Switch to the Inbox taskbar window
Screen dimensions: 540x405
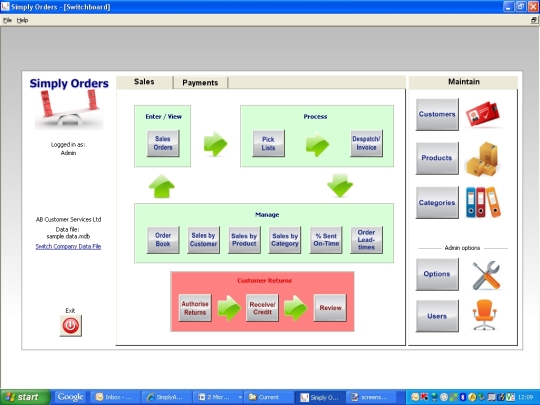115,397
